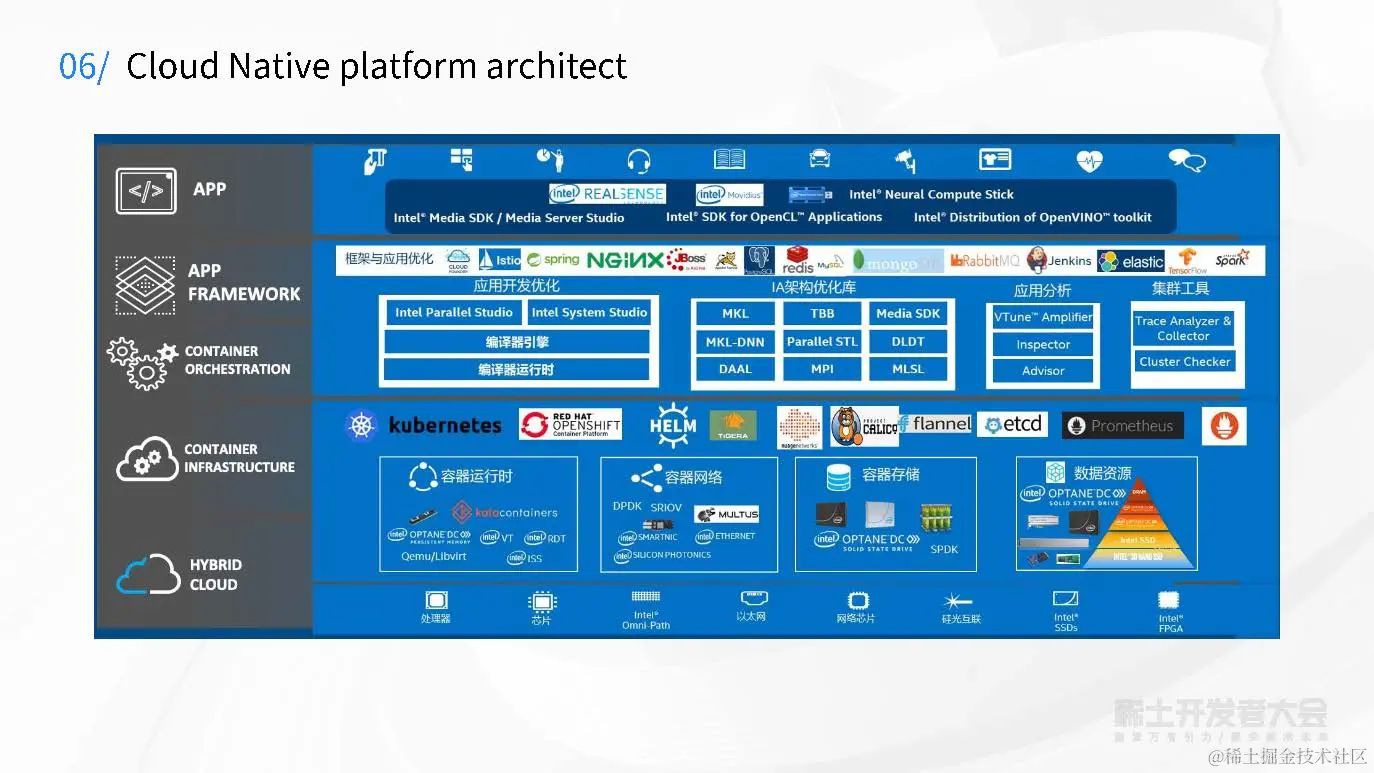Click the APP code bracket icon
Screen dimensions: 1374x773
pyautogui.click(x=146, y=191)
